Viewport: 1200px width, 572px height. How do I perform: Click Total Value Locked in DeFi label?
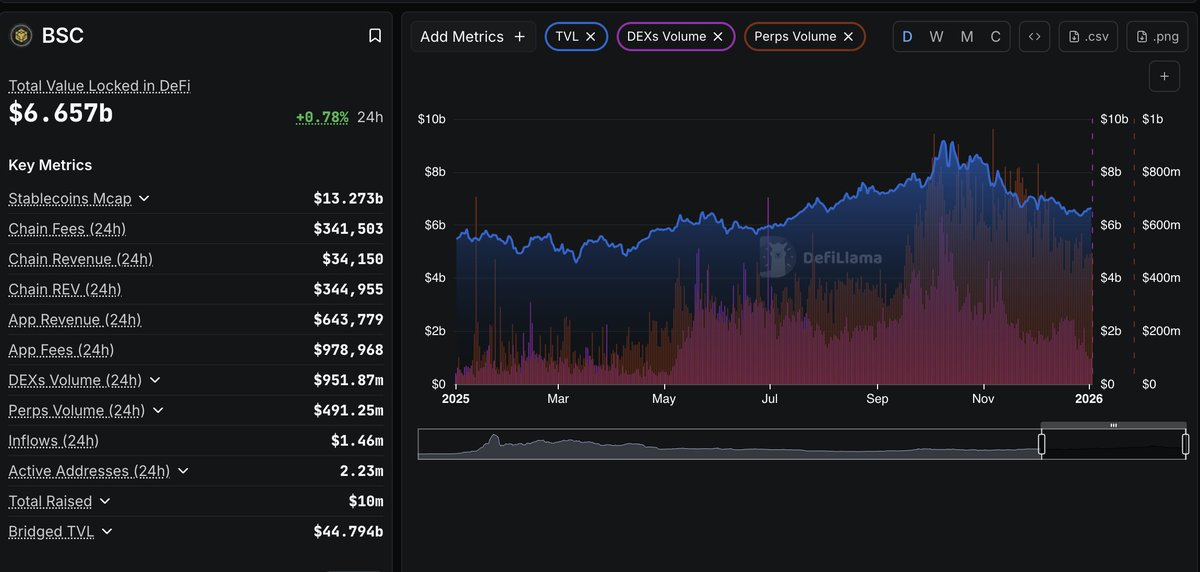pyautogui.click(x=99, y=86)
